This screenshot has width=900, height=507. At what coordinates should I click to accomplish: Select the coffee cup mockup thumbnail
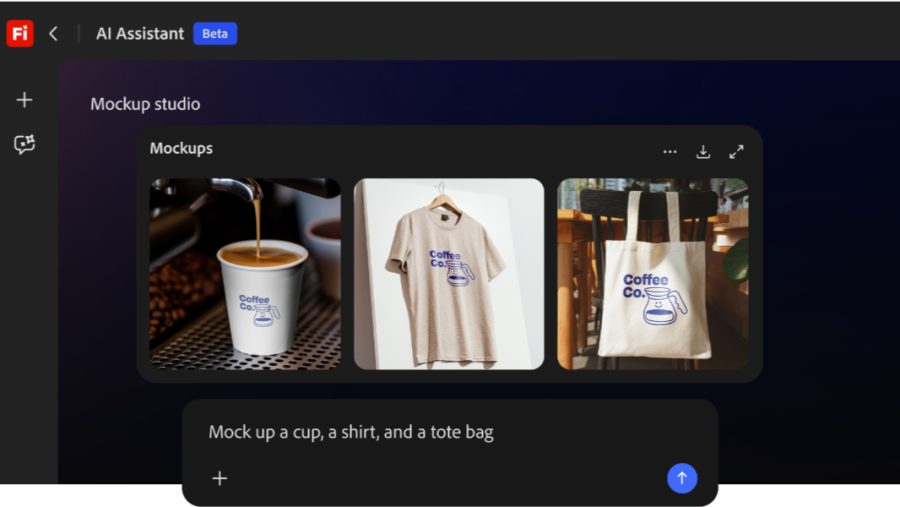pyautogui.click(x=245, y=273)
